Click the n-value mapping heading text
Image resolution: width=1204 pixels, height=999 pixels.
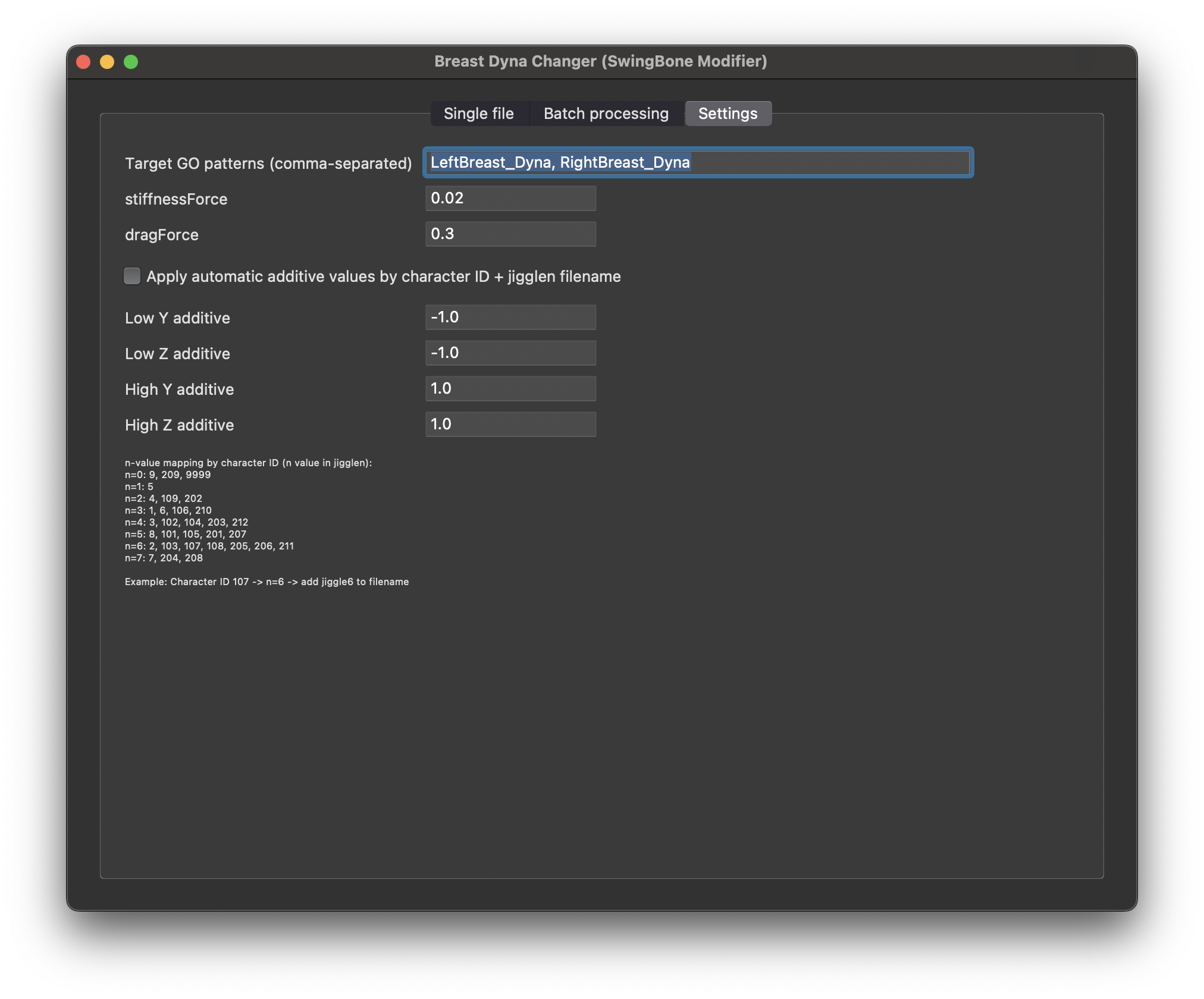click(x=248, y=463)
